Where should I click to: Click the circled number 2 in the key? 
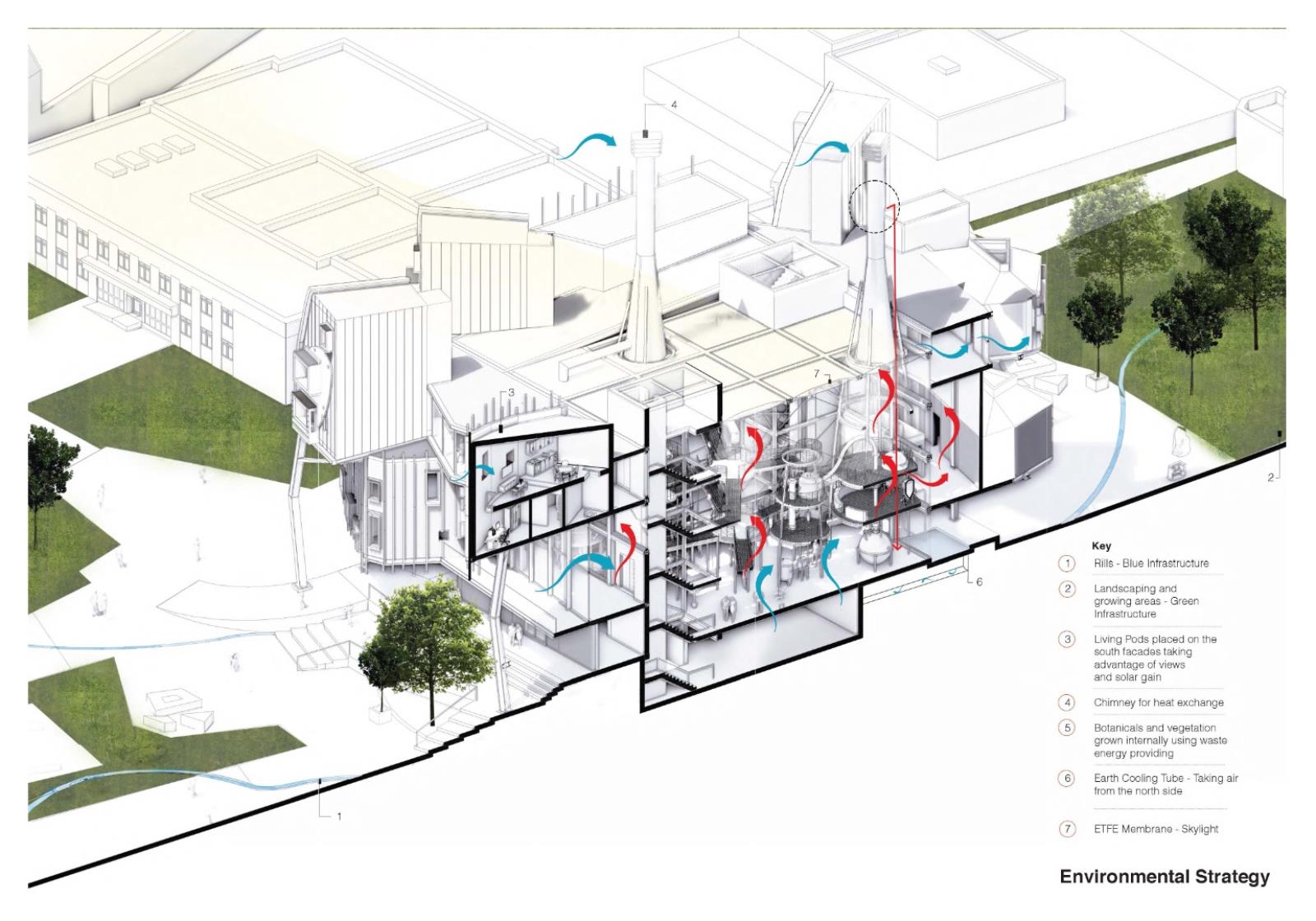pyautogui.click(x=1068, y=589)
